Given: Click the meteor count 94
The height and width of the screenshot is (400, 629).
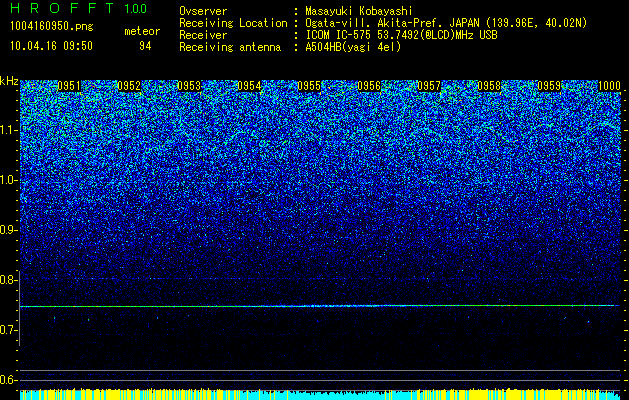Looking at the screenshot, I should (x=145, y=46).
